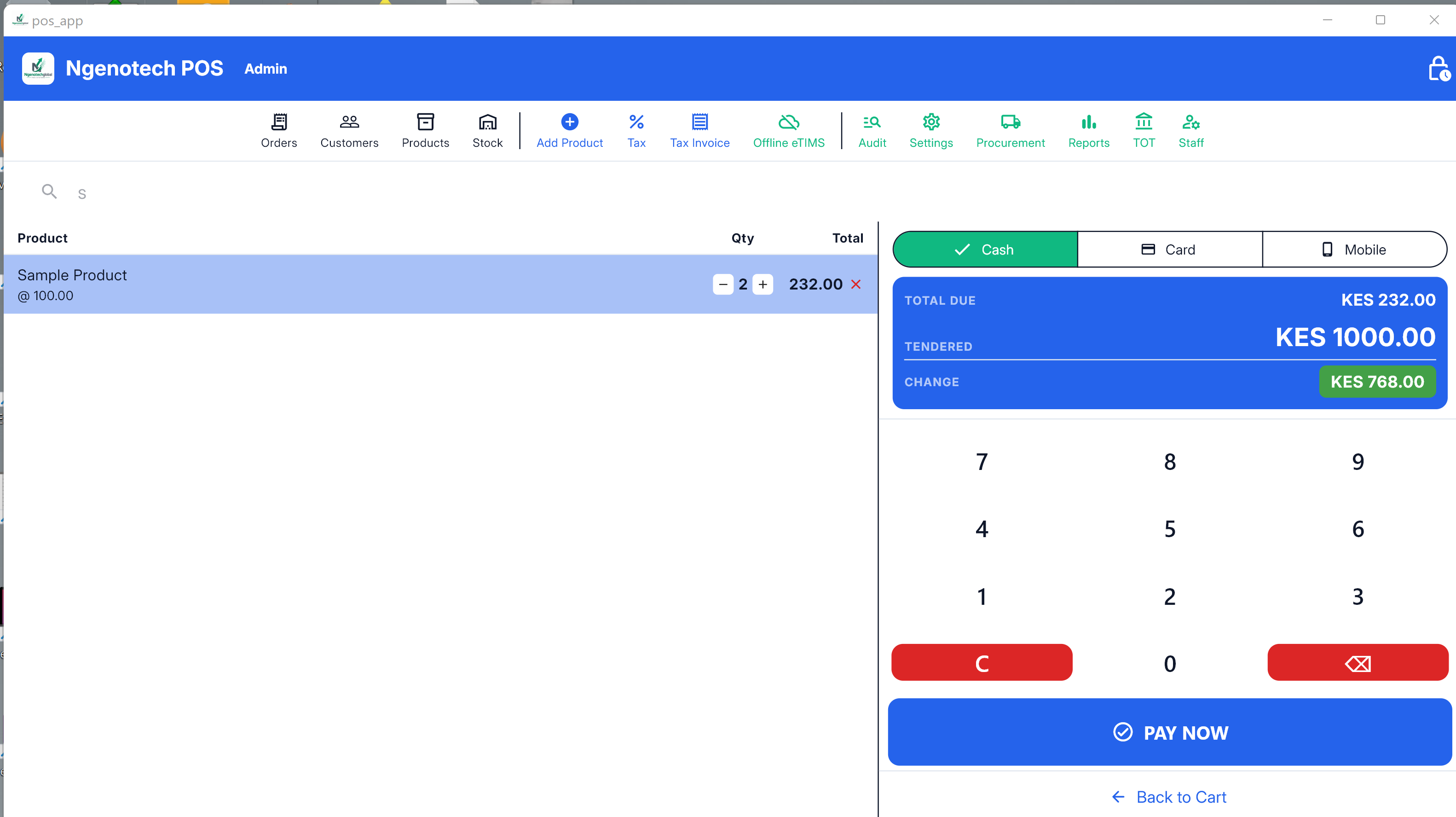Viewport: 1456px width, 817px height.
Task: Click the Total column header
Action: pyautogui.click(x=847, y=238)
